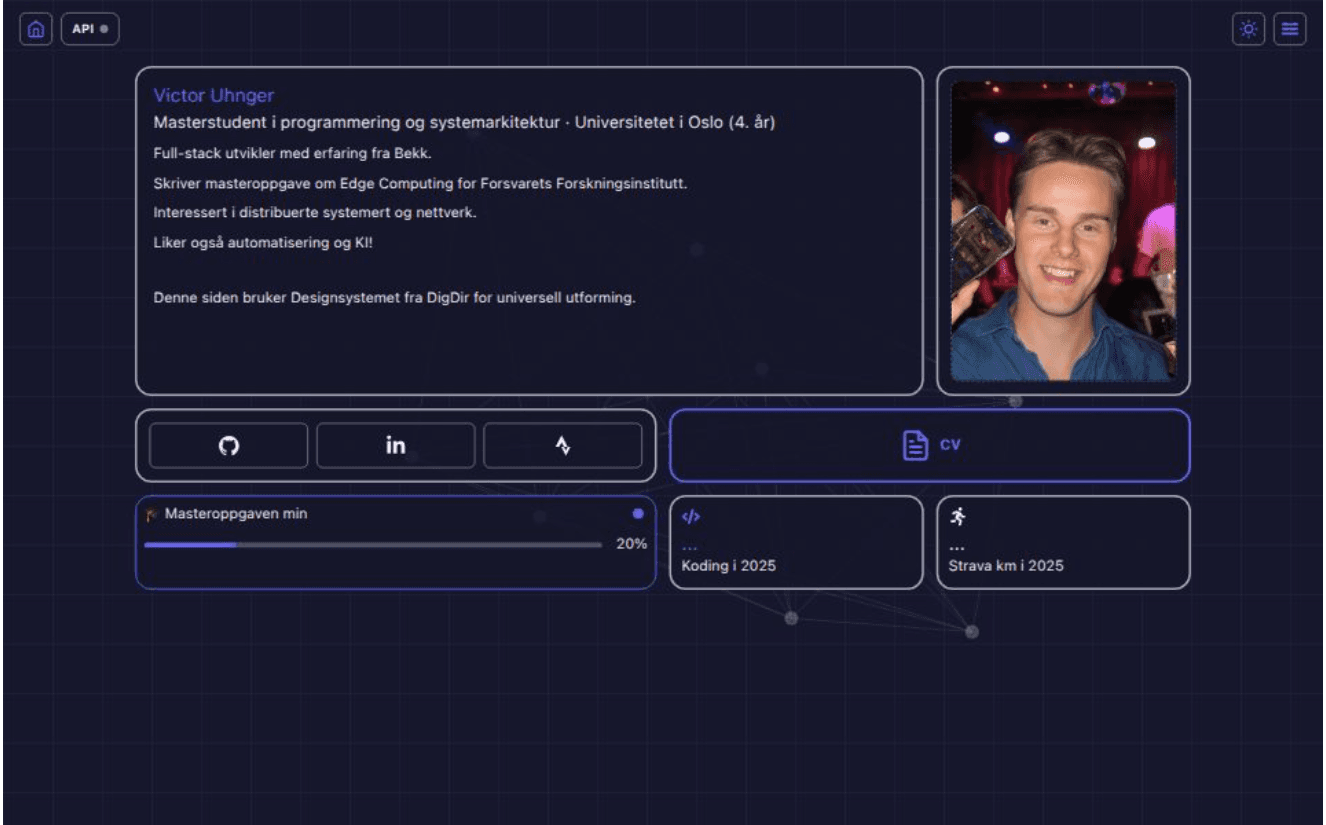Image resolution: width=1326 pixels, height=825 pixels.
Task: Click the code brackets icon
Action: click(x=690, y=517)
